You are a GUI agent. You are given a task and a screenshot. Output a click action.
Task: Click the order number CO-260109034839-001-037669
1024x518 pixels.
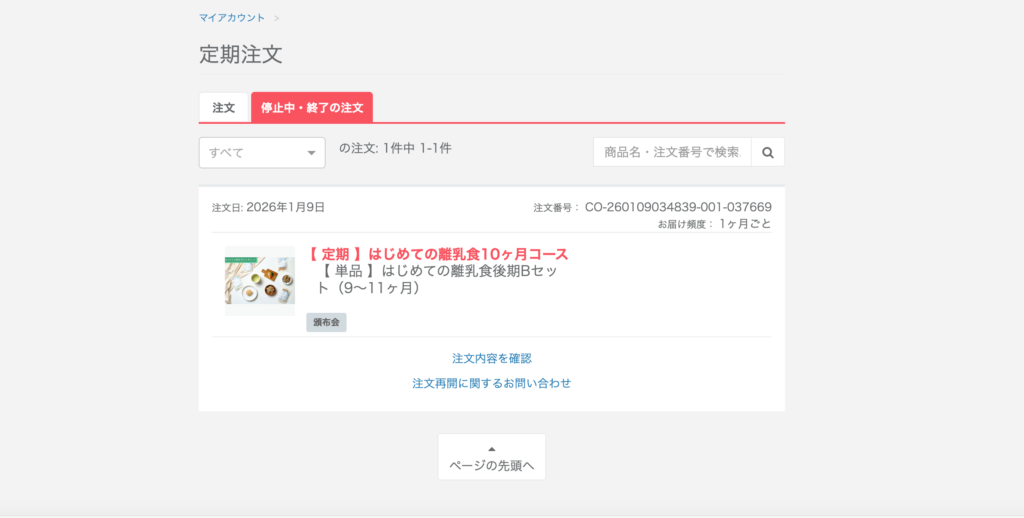(x=677, y=207)
